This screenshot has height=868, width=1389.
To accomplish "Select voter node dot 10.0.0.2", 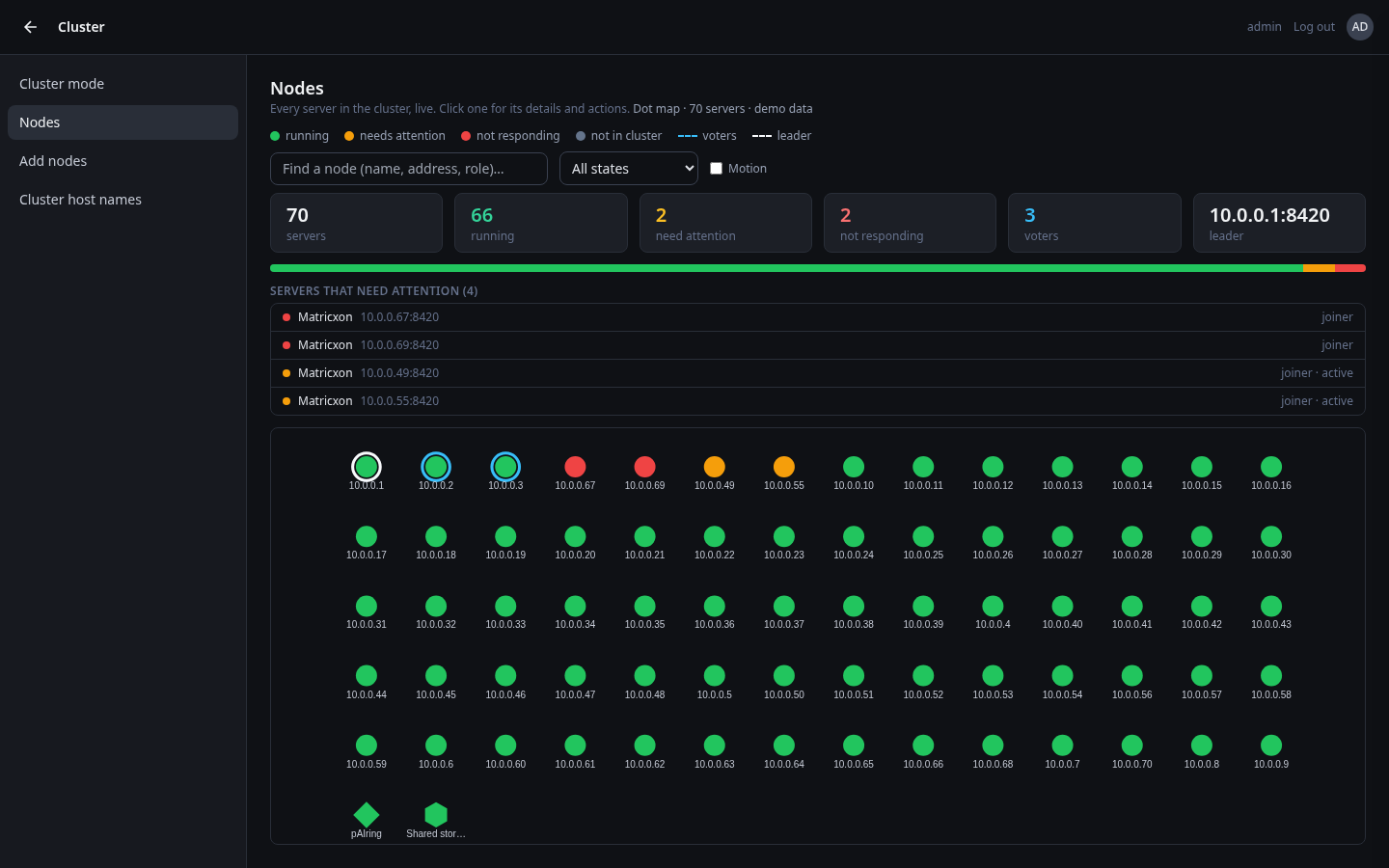I will pos(436,467).
